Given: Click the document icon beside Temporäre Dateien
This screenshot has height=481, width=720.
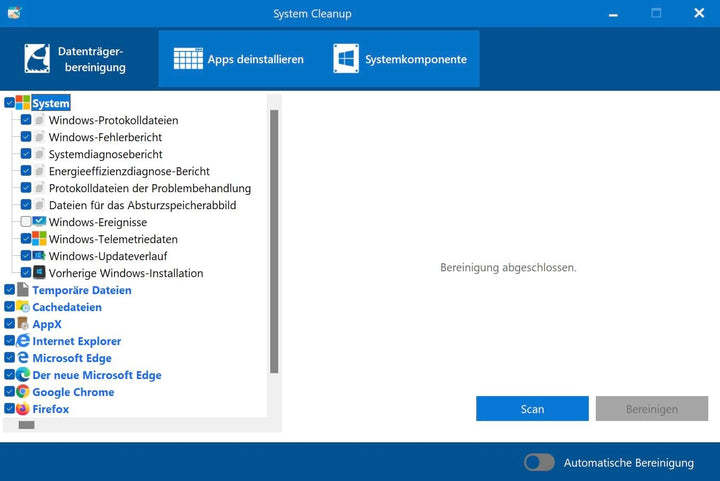Looking at the screenshot, I should [23, 289].
